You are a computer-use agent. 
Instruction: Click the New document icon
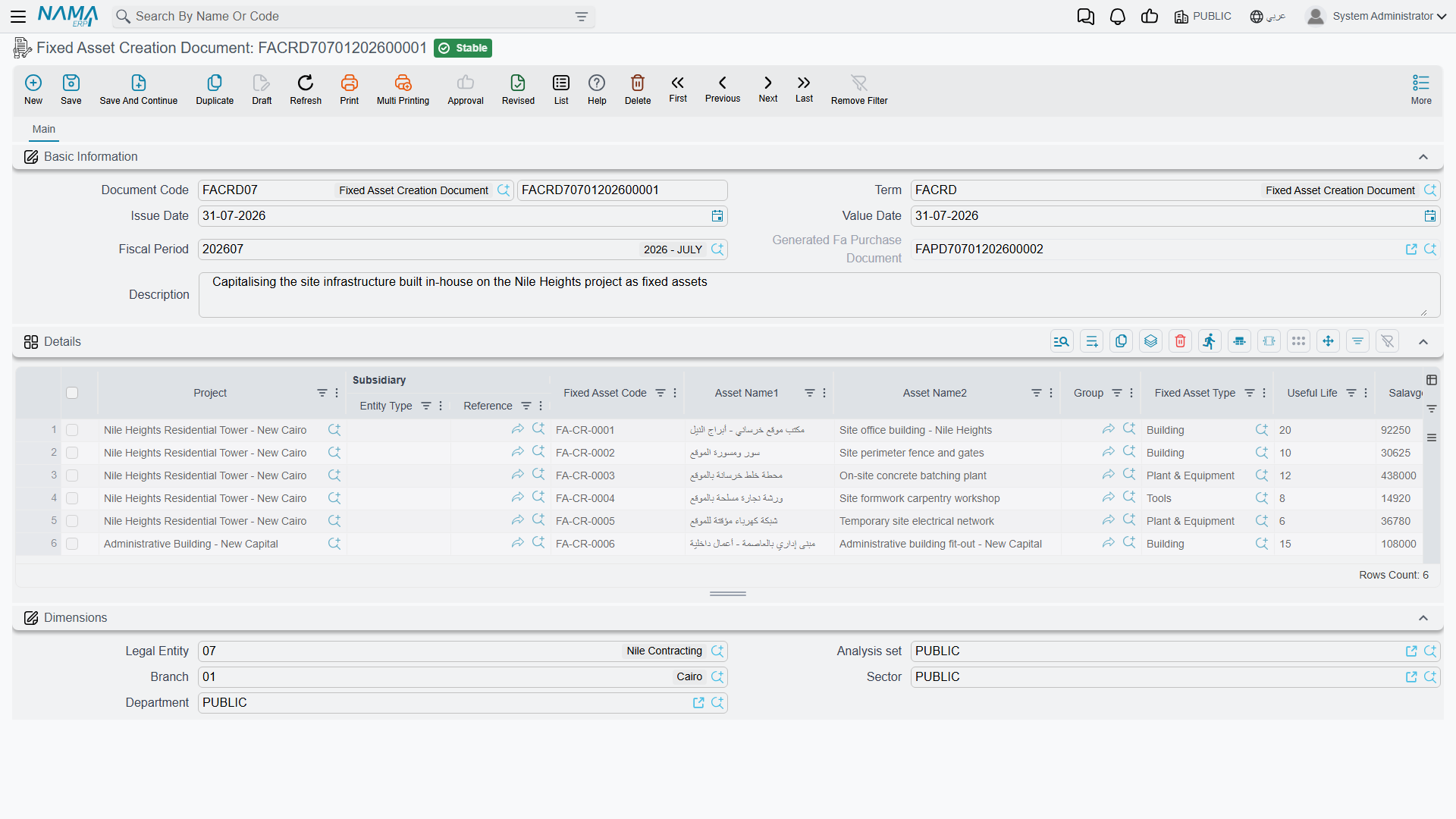[x=33, y=83]
